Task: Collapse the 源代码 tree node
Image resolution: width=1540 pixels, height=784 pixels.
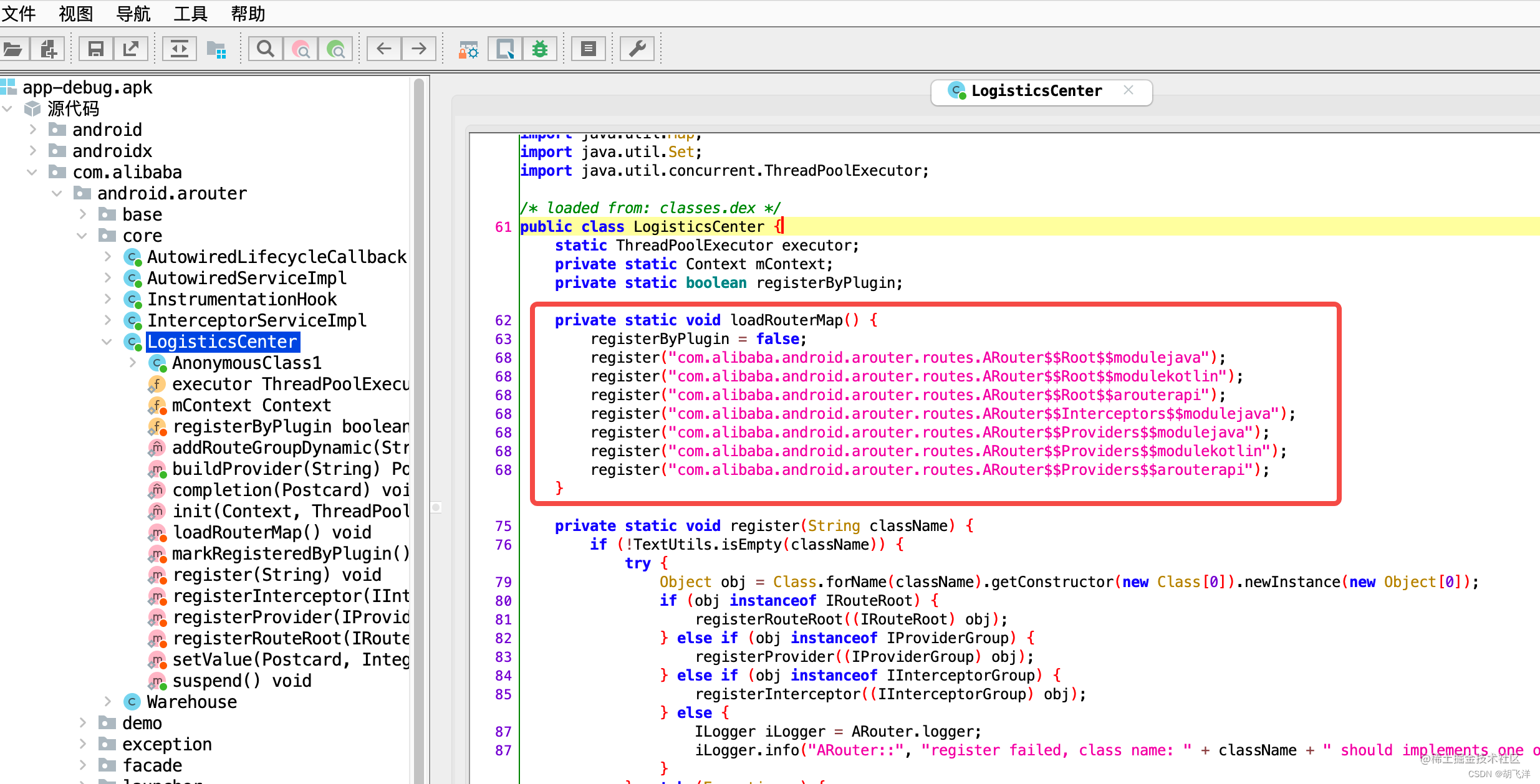Action: coord(8,108)
